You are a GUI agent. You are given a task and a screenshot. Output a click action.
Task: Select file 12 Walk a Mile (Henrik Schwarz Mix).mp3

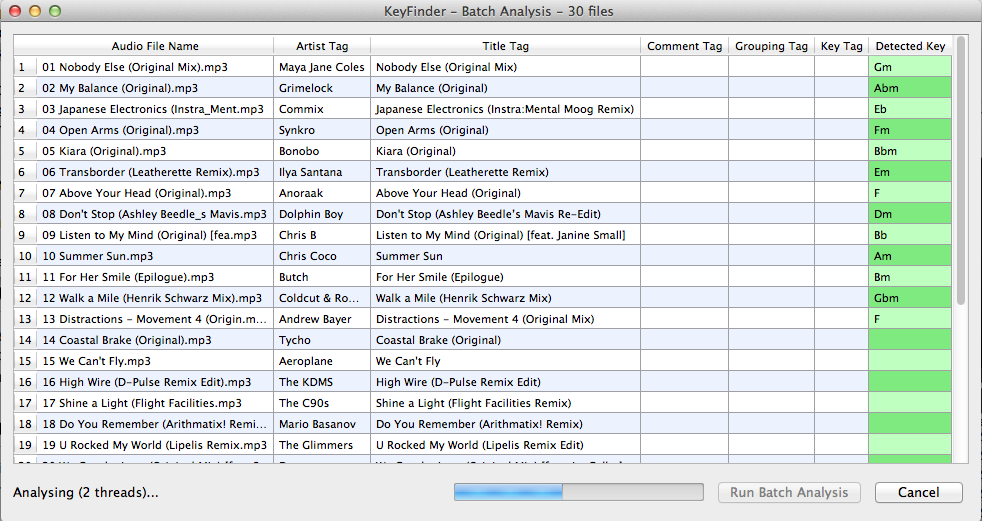(x=155, y=297)
